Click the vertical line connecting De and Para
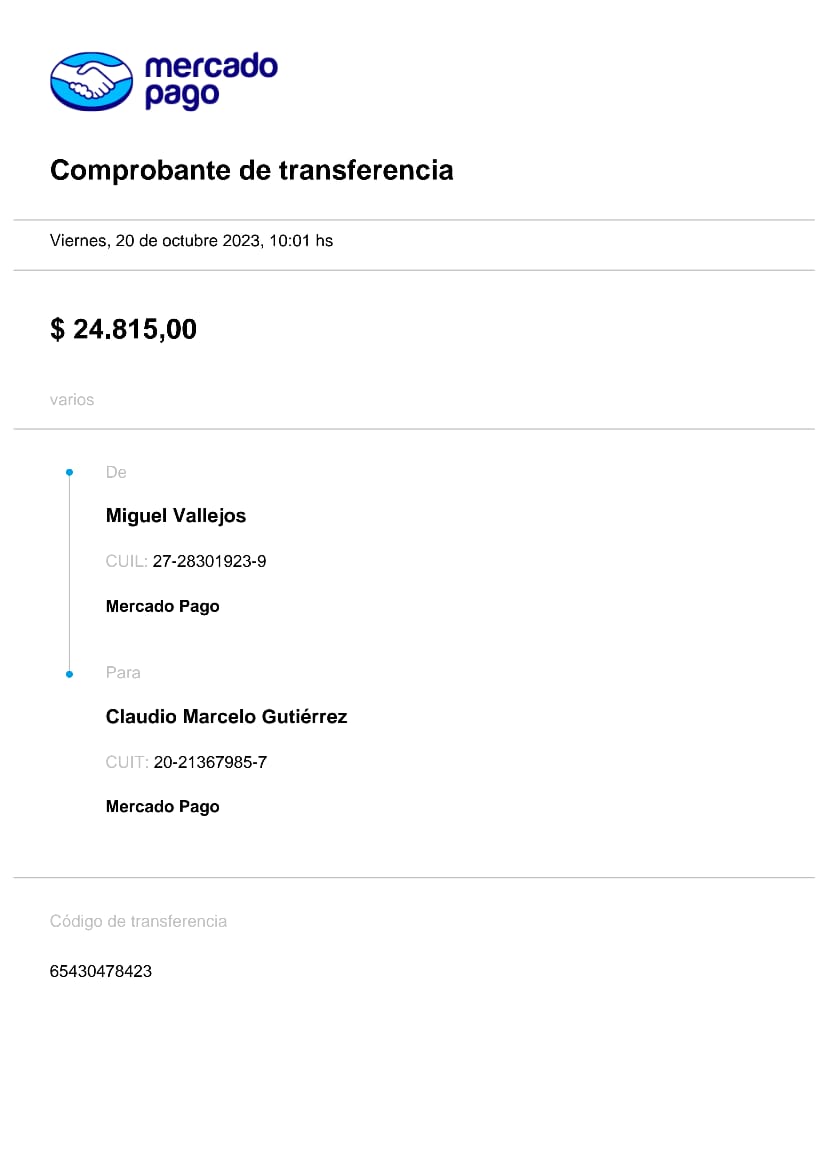This screenshot has width=829, height=1173. 69,573
